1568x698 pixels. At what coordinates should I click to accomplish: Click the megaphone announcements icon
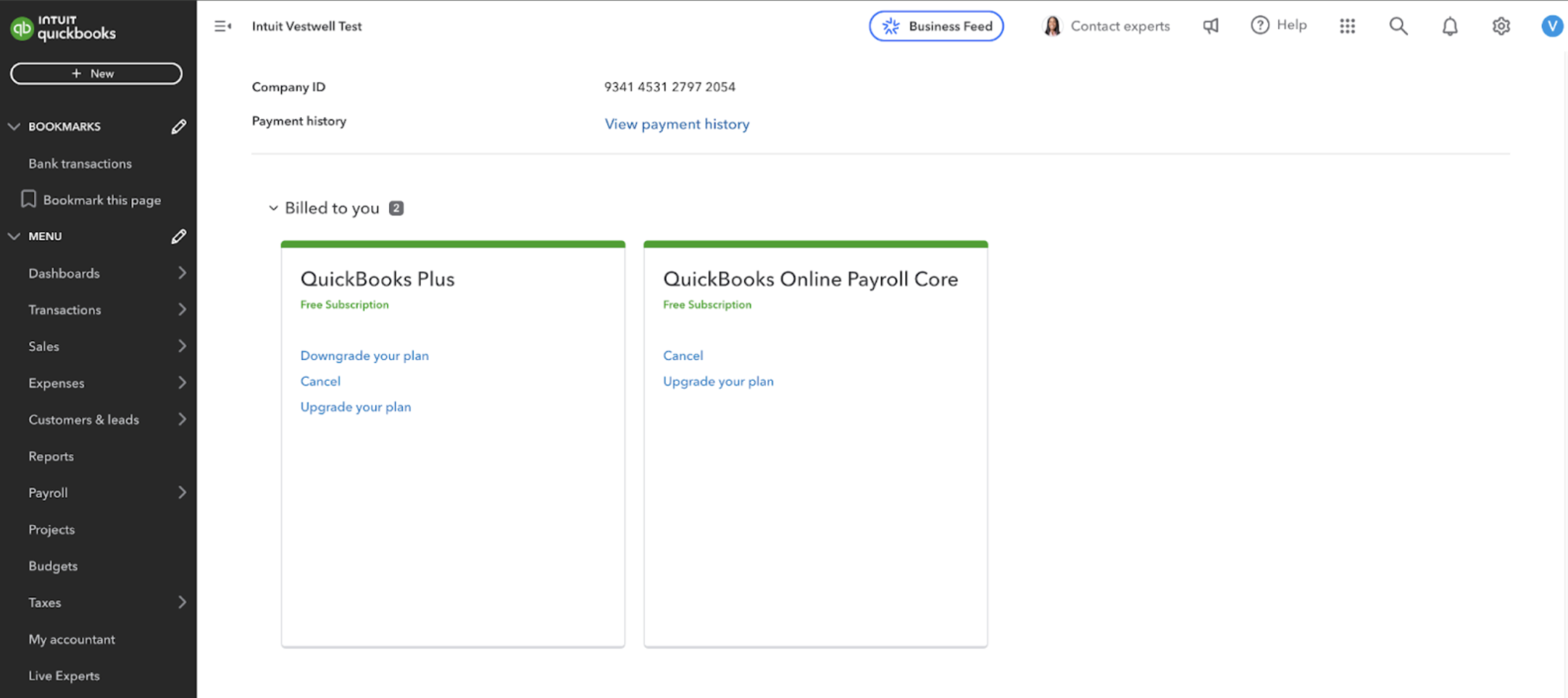pyautogui.click(x=1211, y=26)
